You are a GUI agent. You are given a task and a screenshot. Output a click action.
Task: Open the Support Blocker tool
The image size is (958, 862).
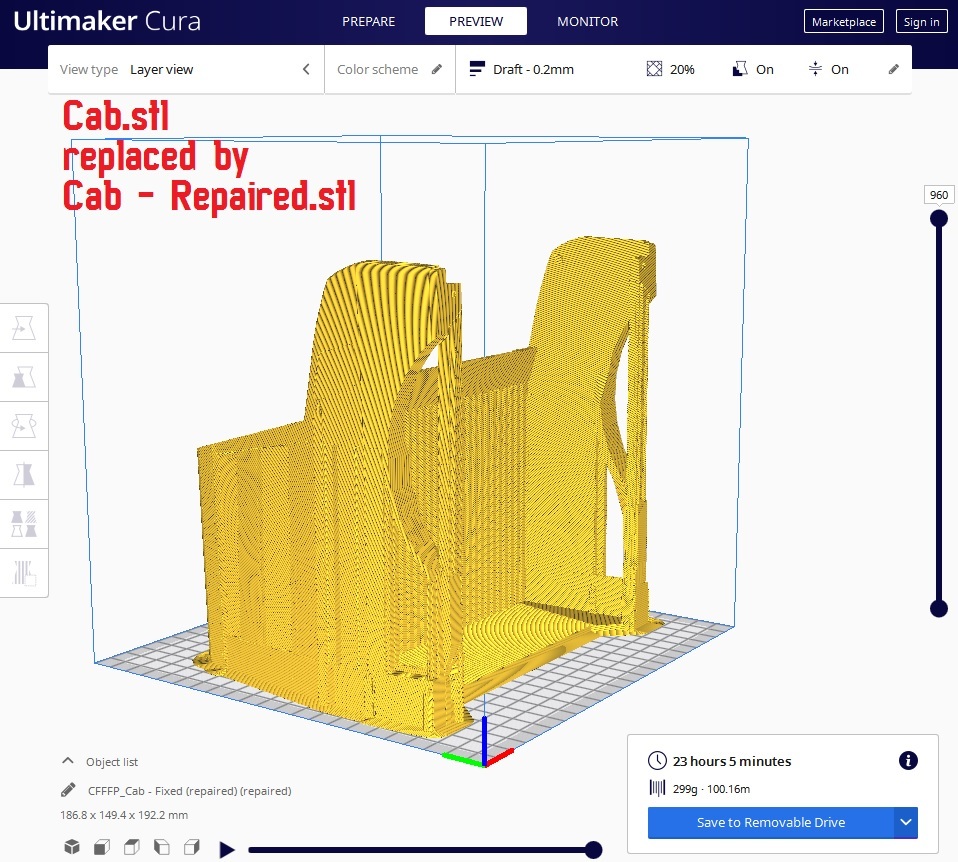click(x=23, y=572)
